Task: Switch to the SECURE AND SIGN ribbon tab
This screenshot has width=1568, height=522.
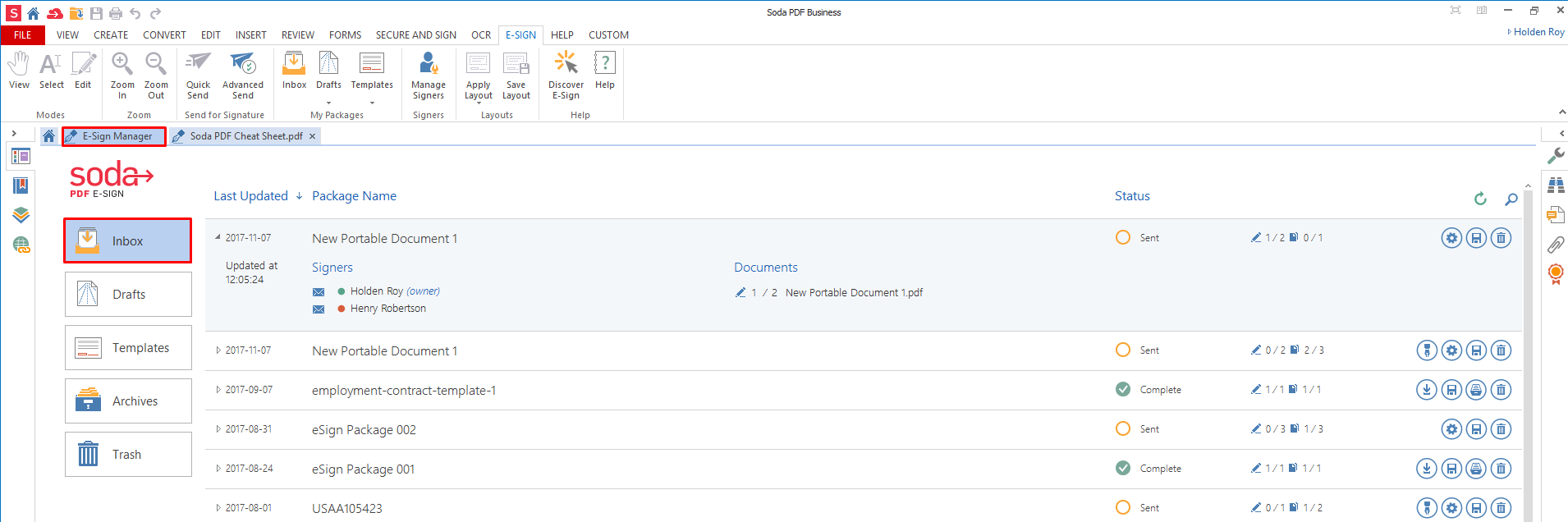Action: (x=415, y=35)
